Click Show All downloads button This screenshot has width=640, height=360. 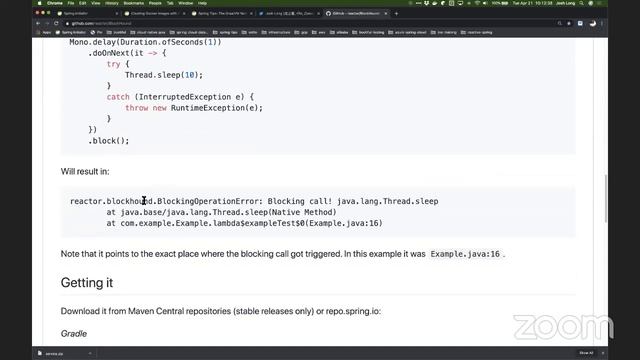(586, 353)
